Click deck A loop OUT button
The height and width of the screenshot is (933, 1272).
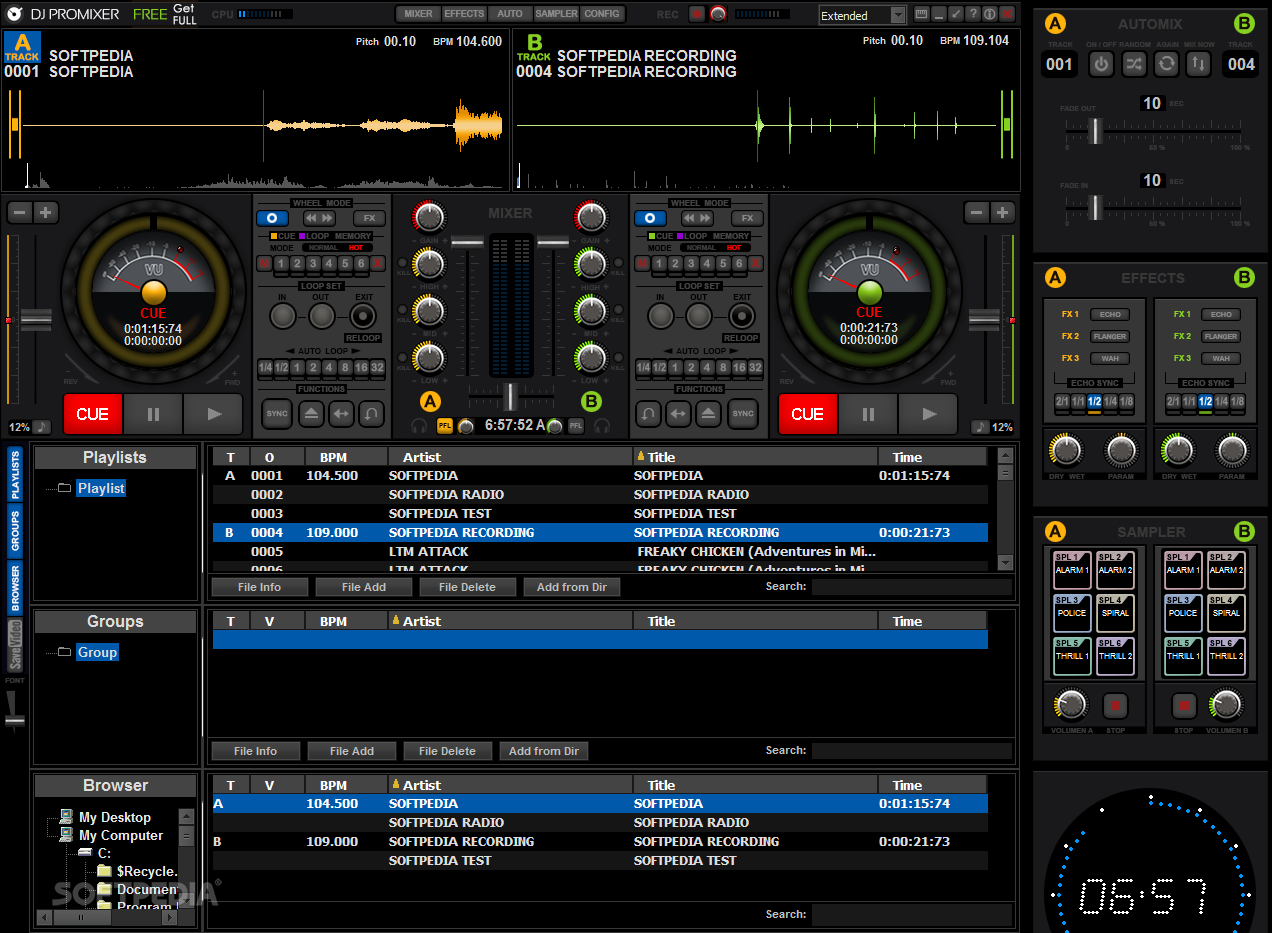[321, 316]
